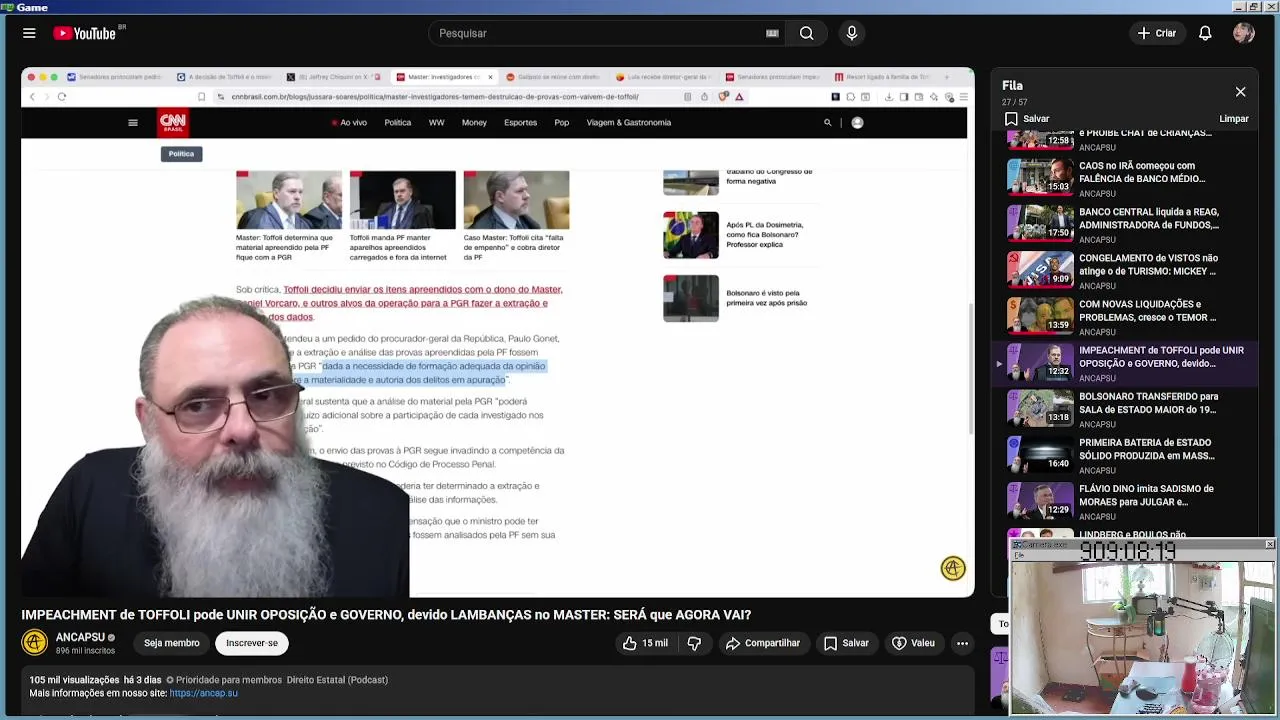
Task: Start voice search with microphone
Action: click(x=852, y=33)
